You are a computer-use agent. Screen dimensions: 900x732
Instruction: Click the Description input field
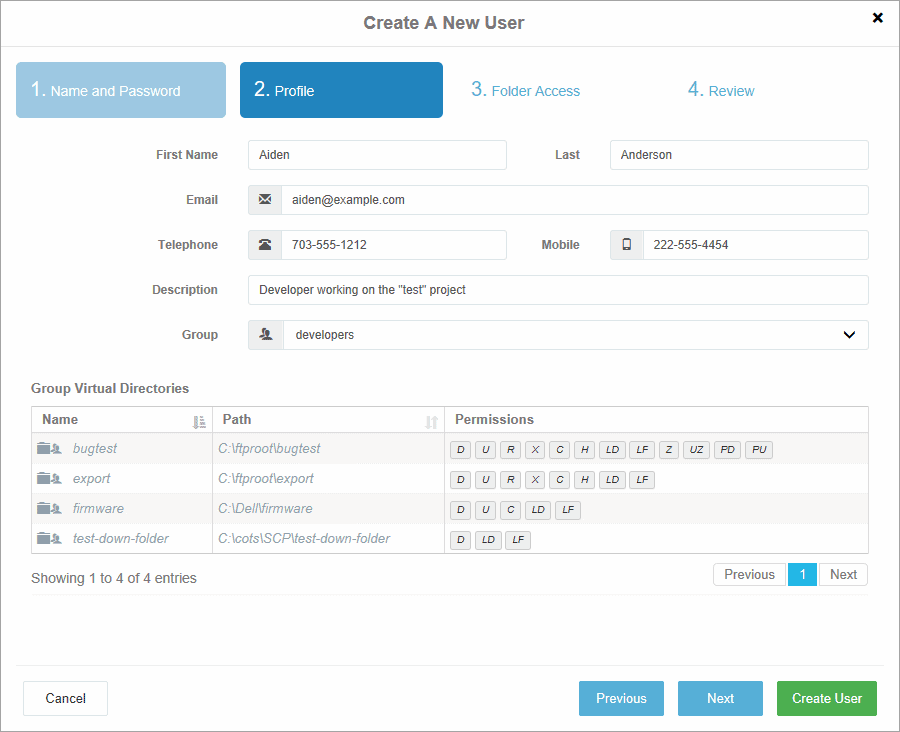pyautogui.click(x=557, y=290)
